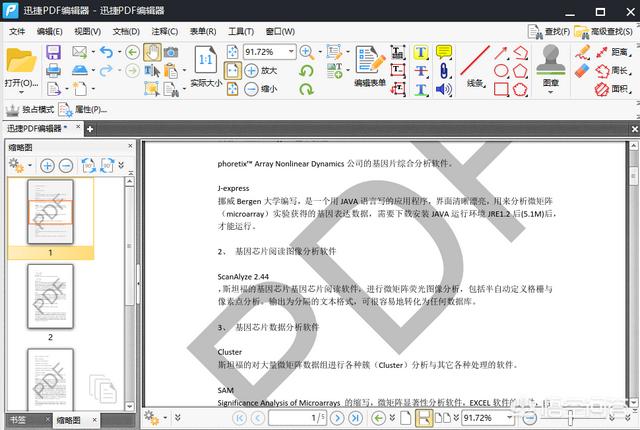Open the 注释(C) menu
The height and width of the screenshot is (430, 640).
click(x=164, y=31)
